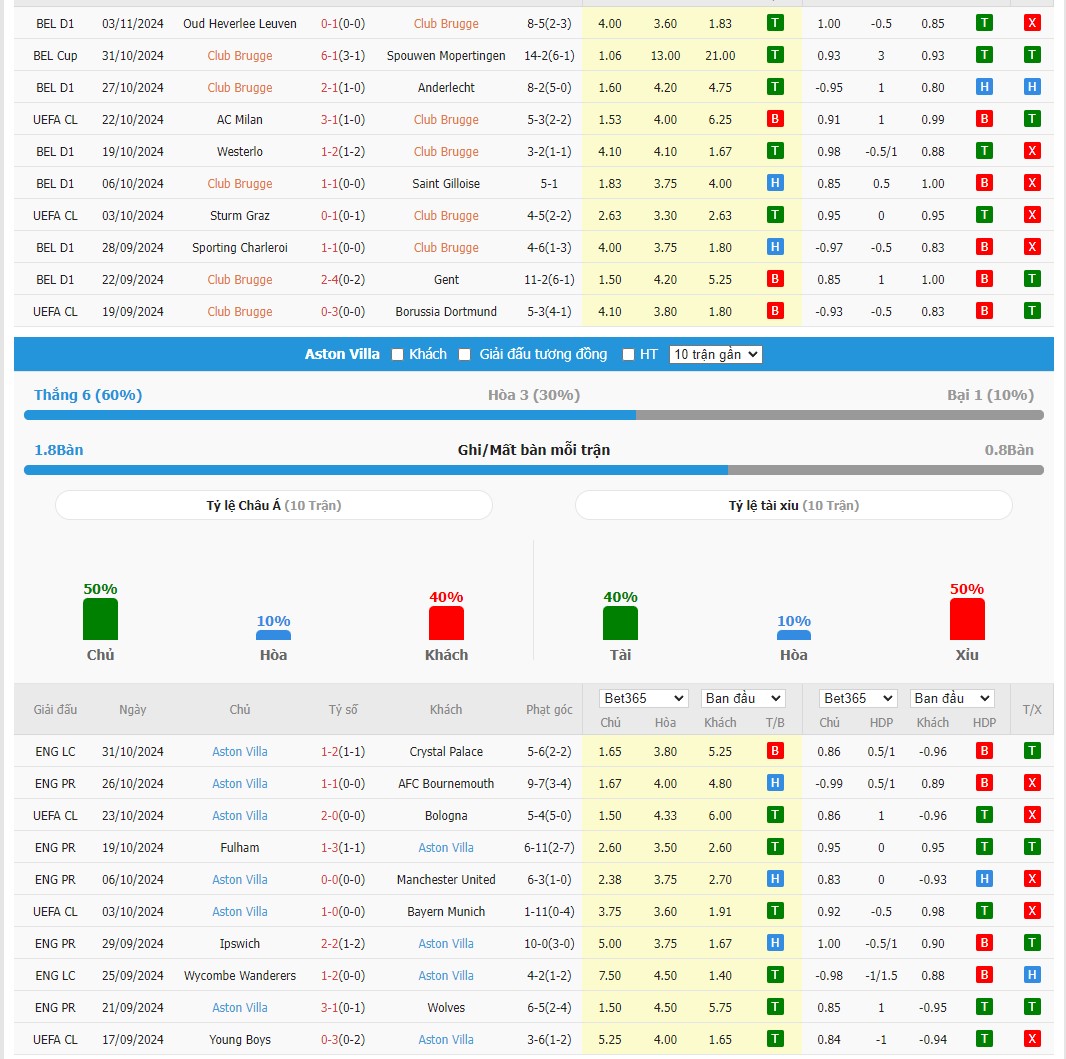Click the red 50% Xỉu bar
1066x1059 pixels.
[967, 619]
